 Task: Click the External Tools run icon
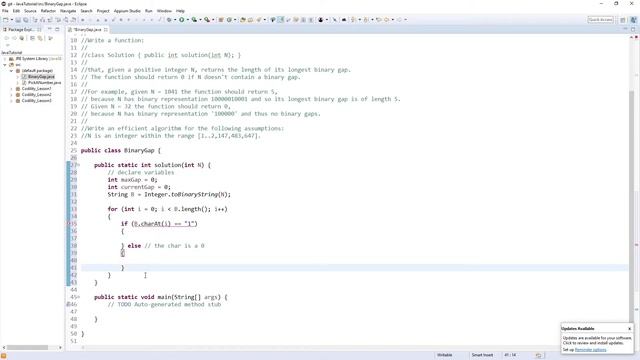coord(207,20)
